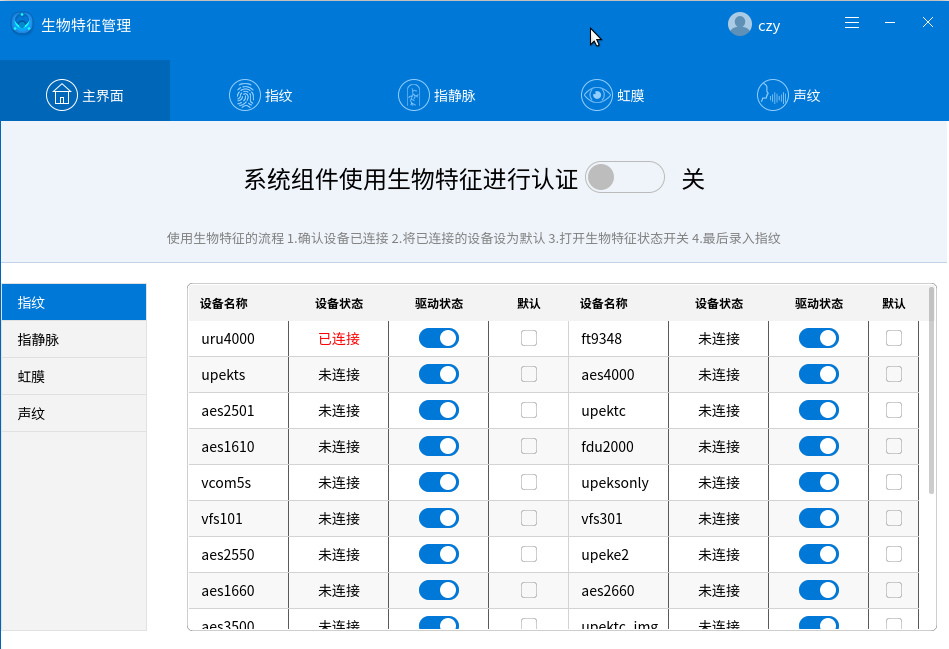Check default box for vcom5s

point(529,482)
